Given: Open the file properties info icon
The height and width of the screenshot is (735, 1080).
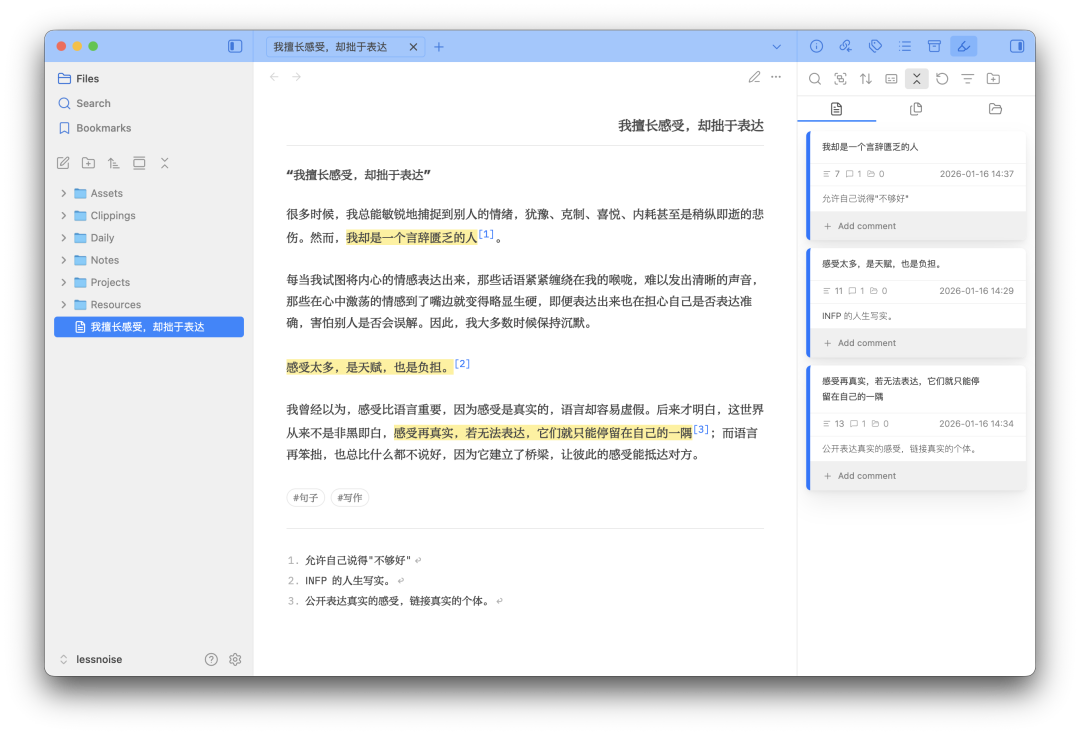Looking at the screenshot, I should coord(816,46).
